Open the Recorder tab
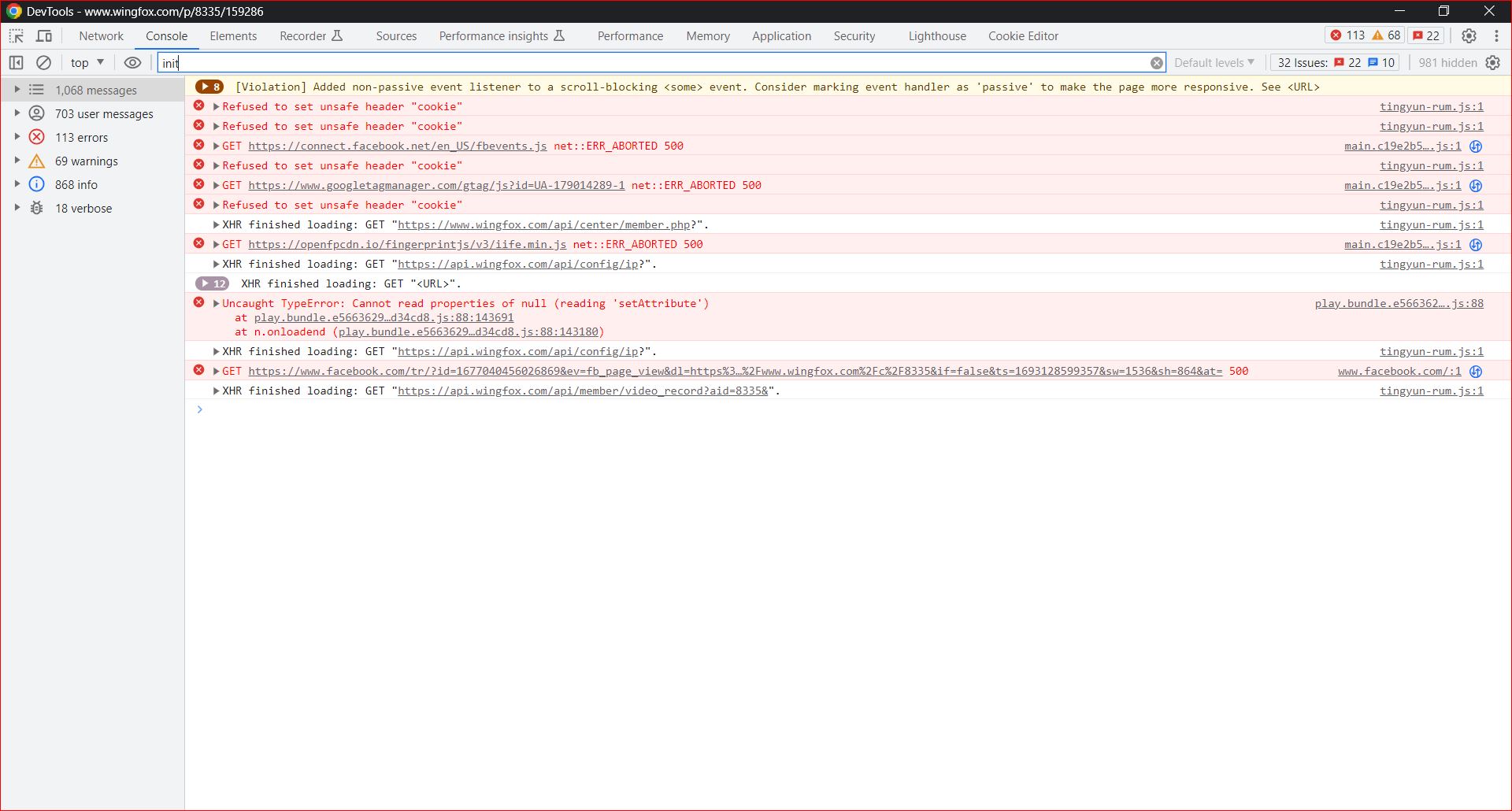The height and width of the screenshot is (811, 1512). click(x=311, y=36)
